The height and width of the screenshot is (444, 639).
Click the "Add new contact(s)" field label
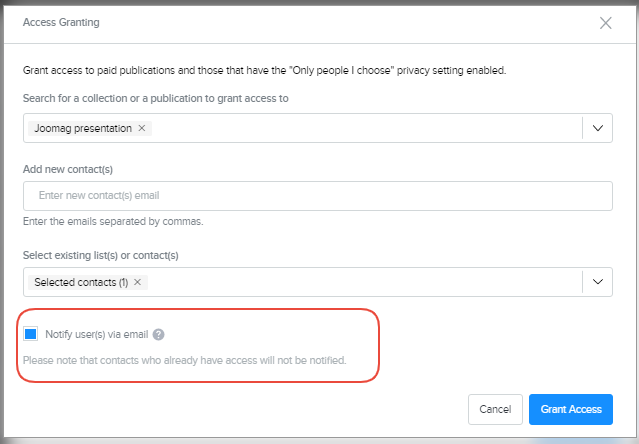pos(74,168)
